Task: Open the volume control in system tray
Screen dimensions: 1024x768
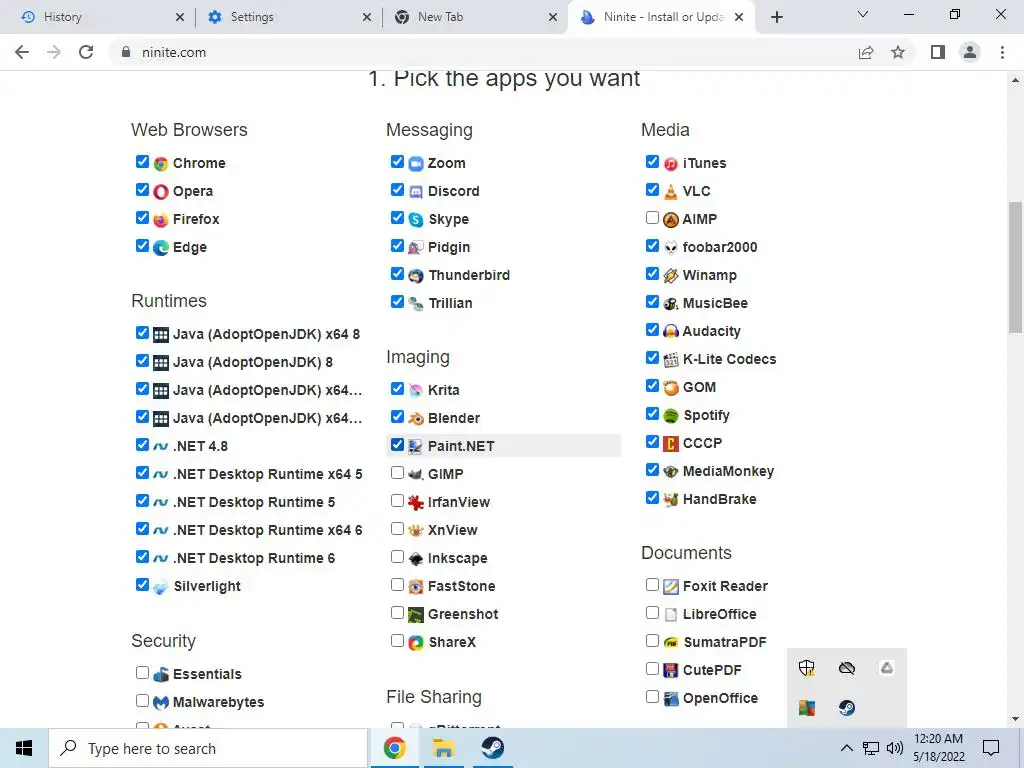Action: pos(895,748)
